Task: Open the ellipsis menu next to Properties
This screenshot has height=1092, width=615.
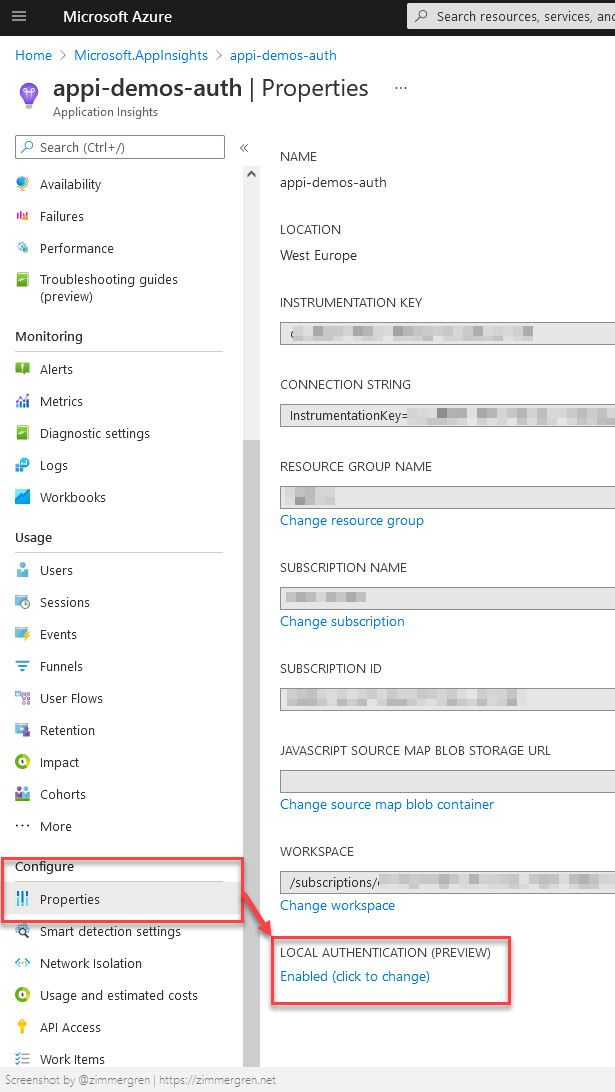Action: [x=400, y=88]
